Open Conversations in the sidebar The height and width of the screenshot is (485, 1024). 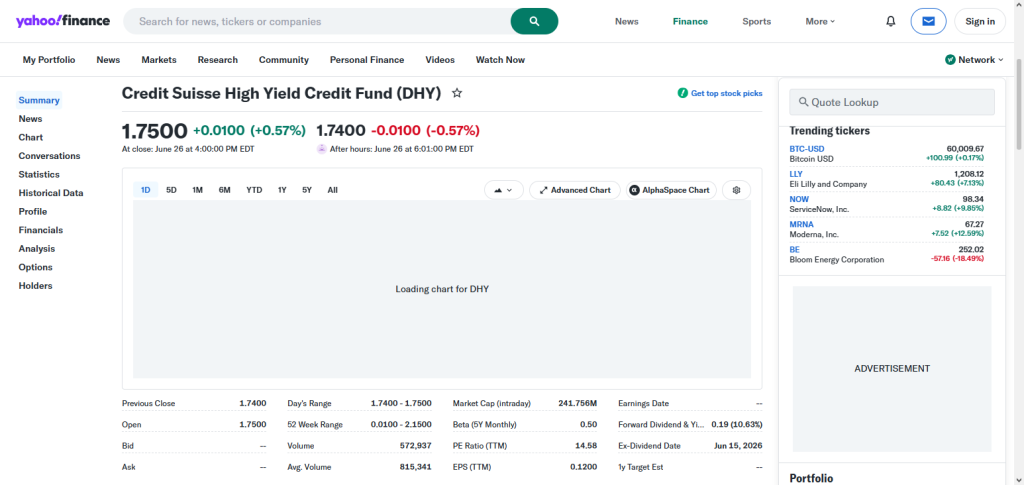pos(50,156)
